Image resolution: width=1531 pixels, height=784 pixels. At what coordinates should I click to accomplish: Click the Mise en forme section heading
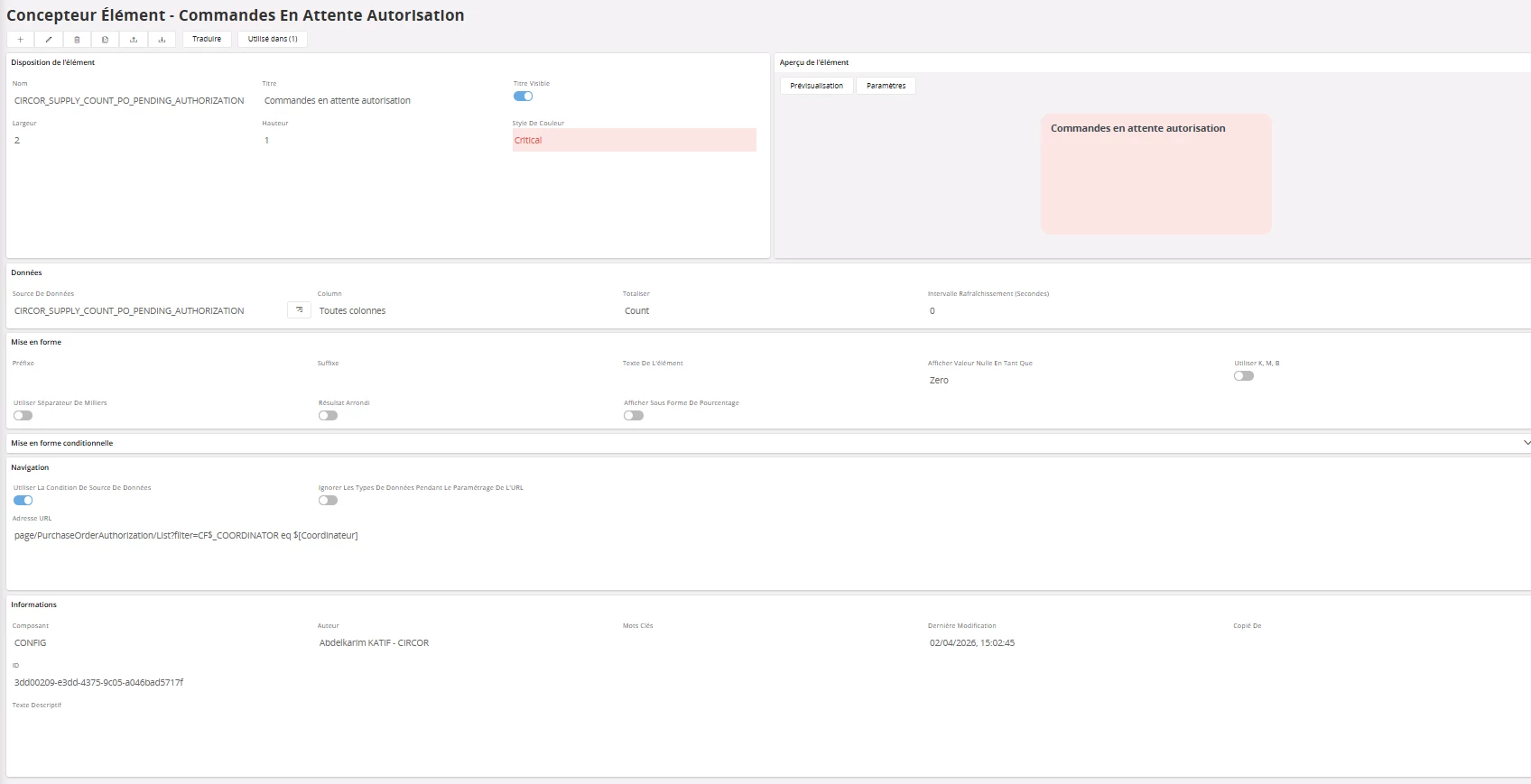pyautogui.click(x=36, y=342)
